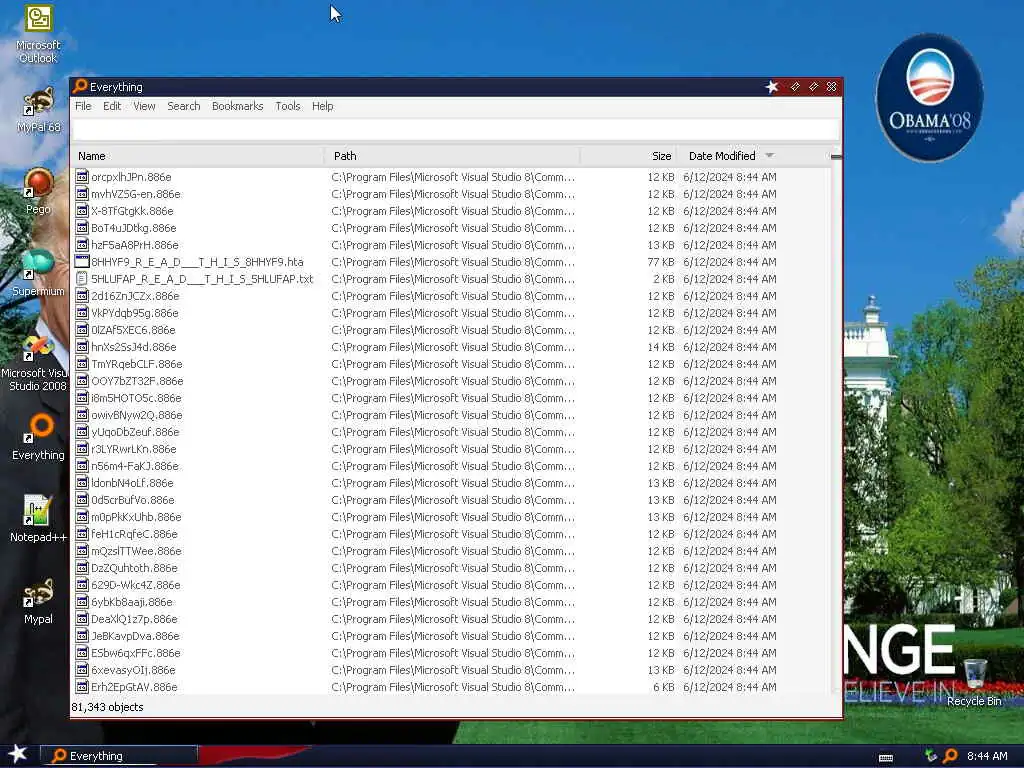
Task: Open the Search menu
Action: coord(184,106)
